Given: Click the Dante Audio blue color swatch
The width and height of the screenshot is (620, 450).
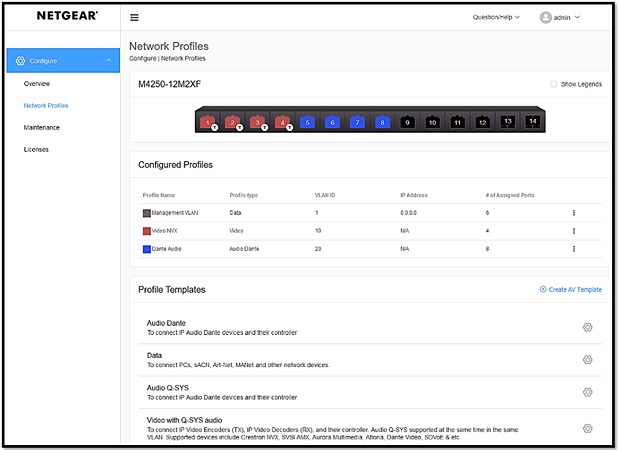Looking at the screenshot, I should coord(147,249).
